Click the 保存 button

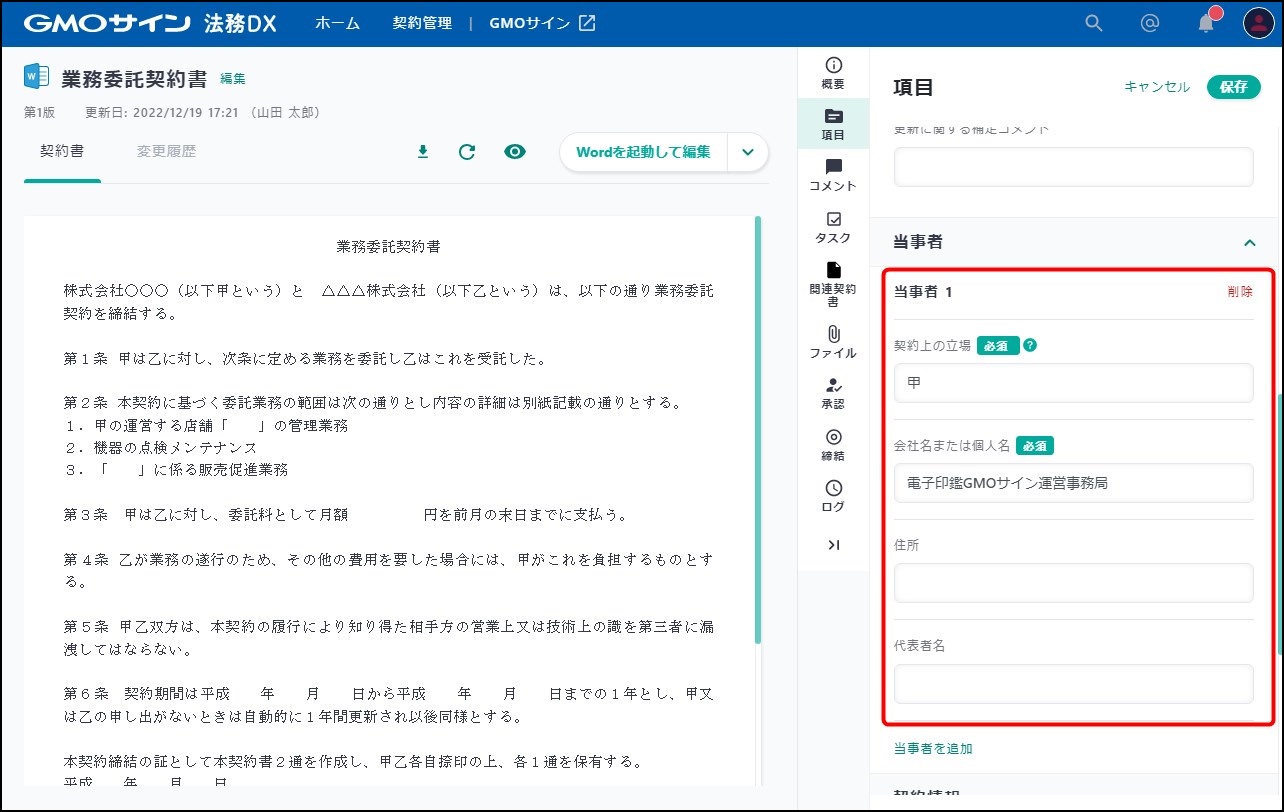tap(1233, 87)
